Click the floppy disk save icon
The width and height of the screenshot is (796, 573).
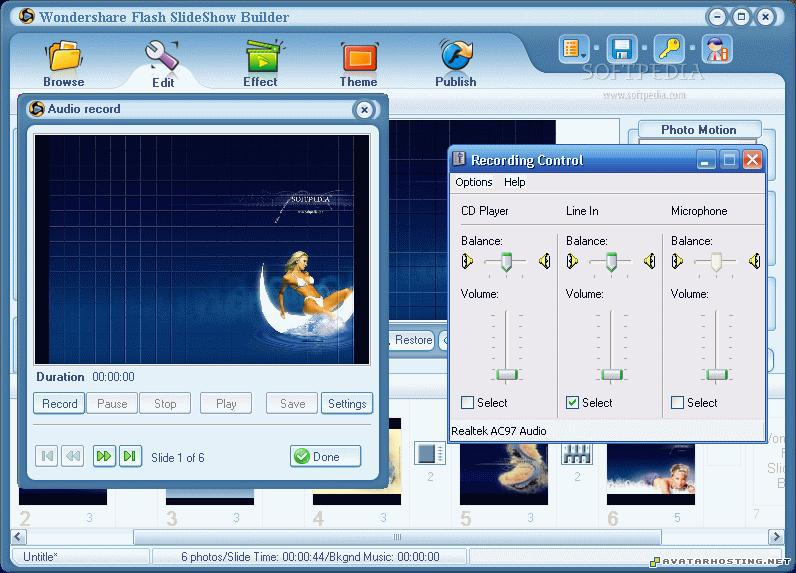point(621,49)
